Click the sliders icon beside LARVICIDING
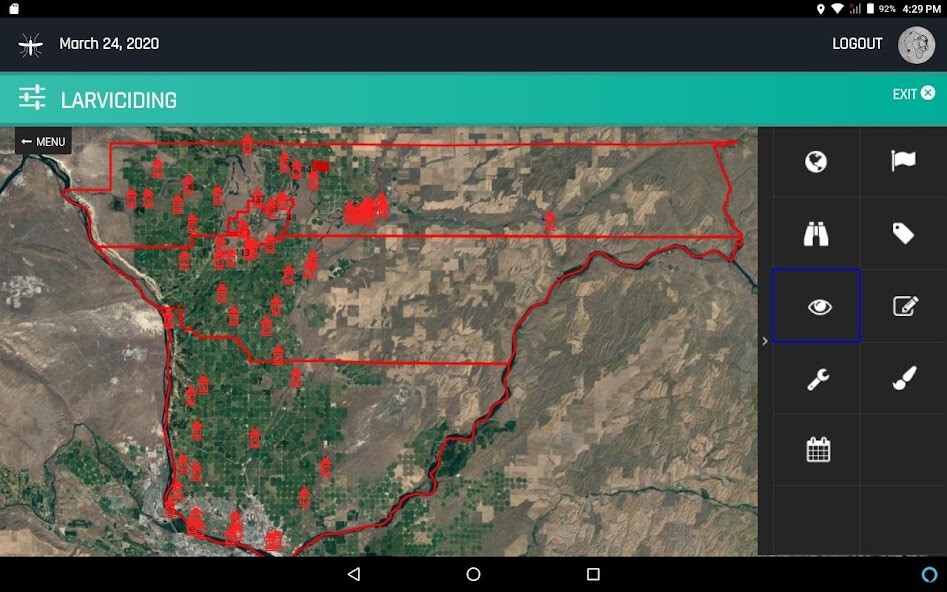This screenshot has height=592, width=947. [x=32, y=98]
